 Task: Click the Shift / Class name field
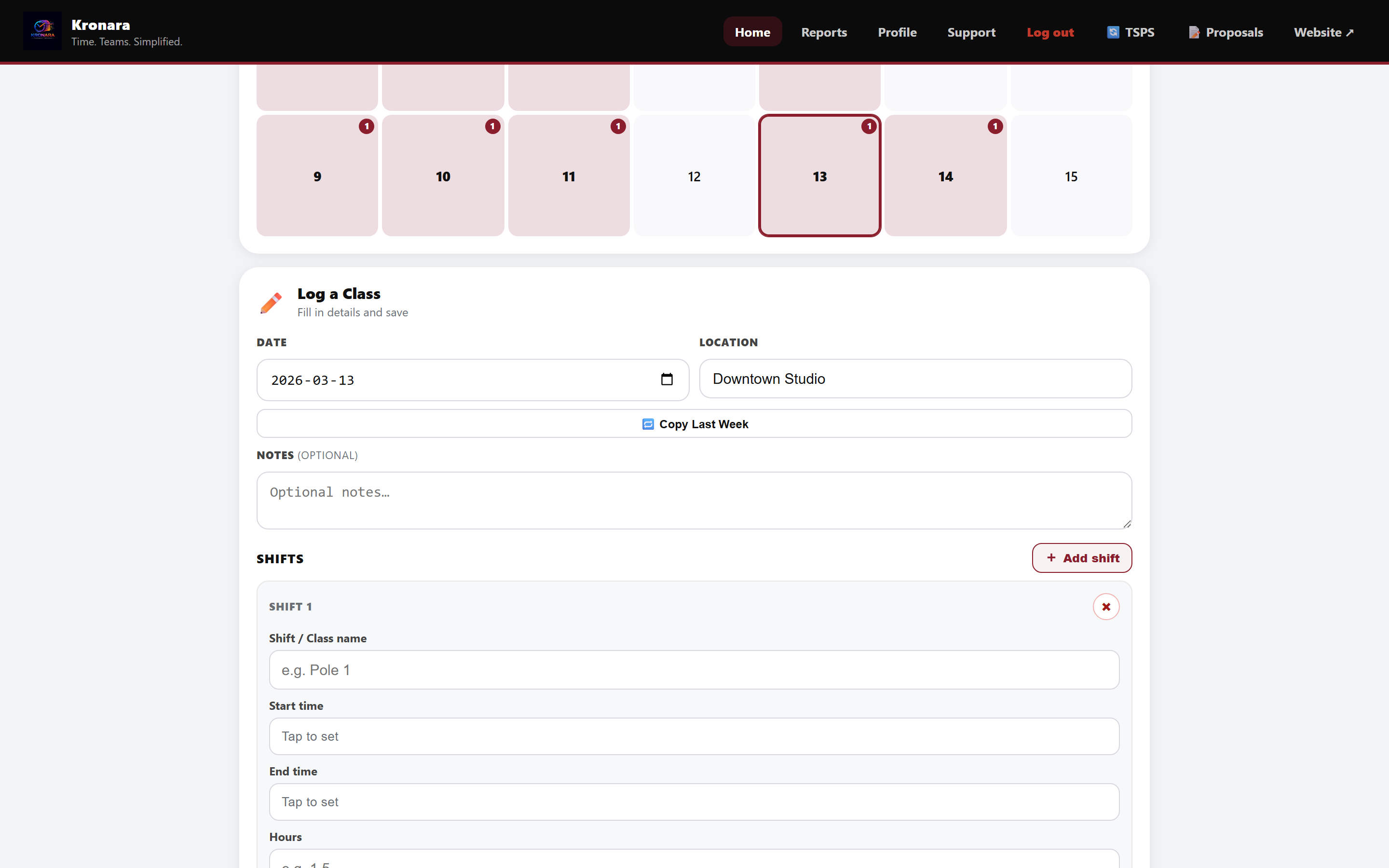694,669
